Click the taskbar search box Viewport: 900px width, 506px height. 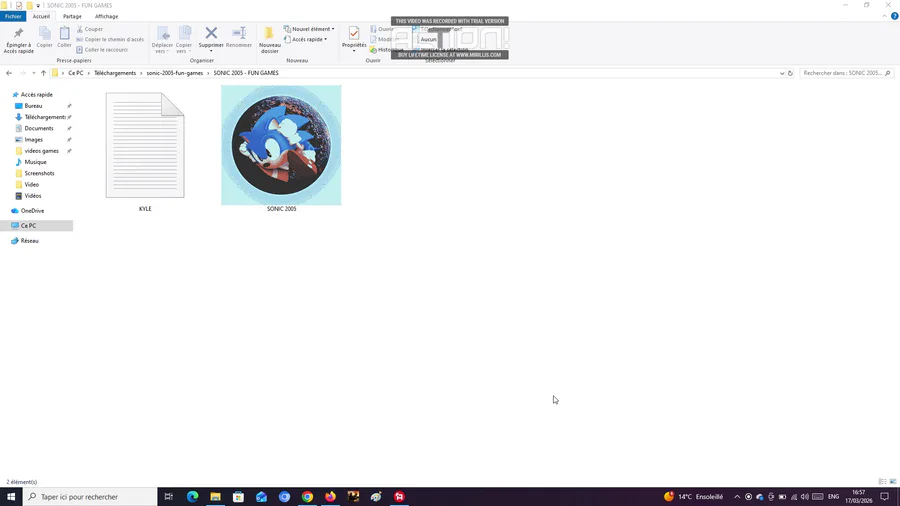90,497
